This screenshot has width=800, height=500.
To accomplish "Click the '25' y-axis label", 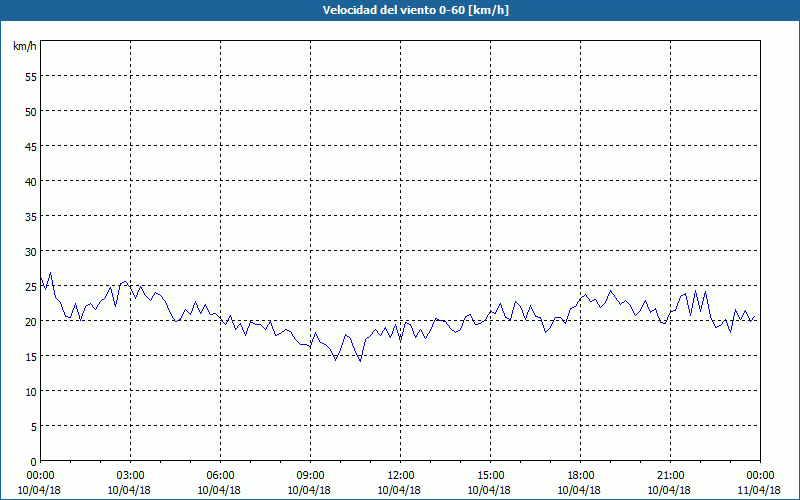I will [x=31, y=287].
